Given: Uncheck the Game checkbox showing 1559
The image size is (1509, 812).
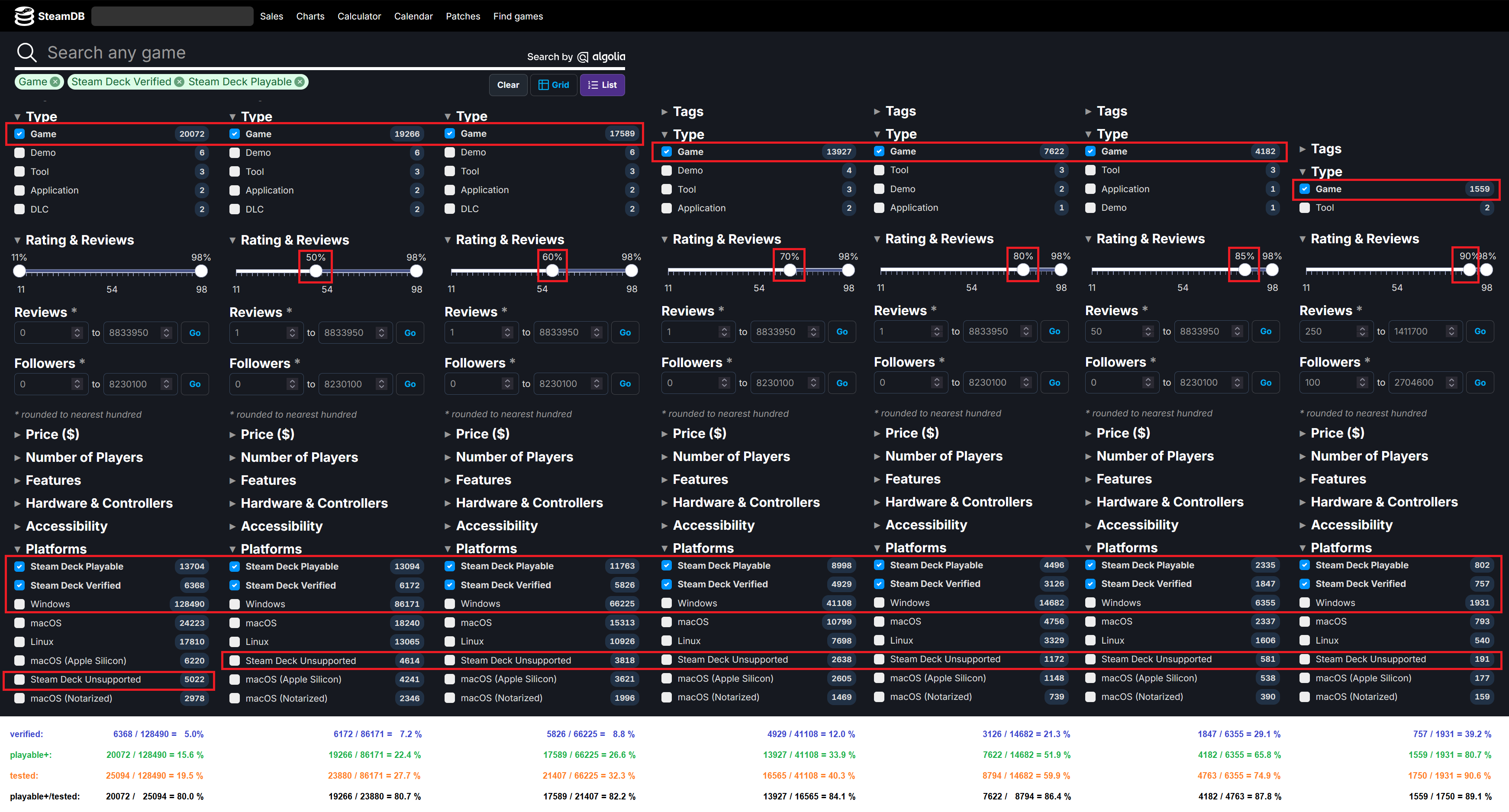Looking at the screenshot, I should coord(1305,189).
